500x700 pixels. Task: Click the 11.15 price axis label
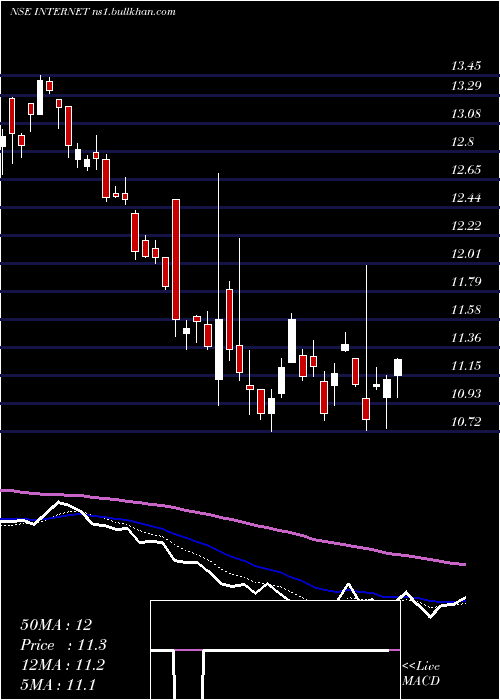click(x=466, y=366)
